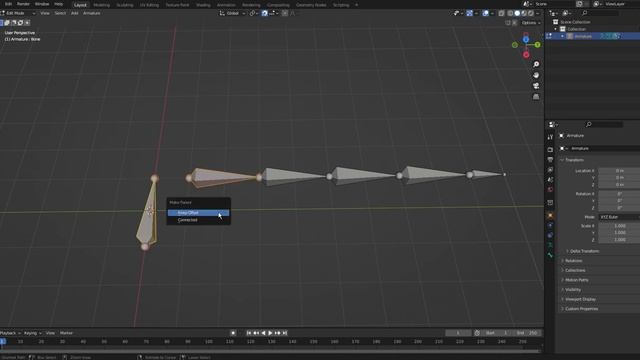Open the Scene properties tab
This screenshot has width=640, height=360.
click(550, 180)
